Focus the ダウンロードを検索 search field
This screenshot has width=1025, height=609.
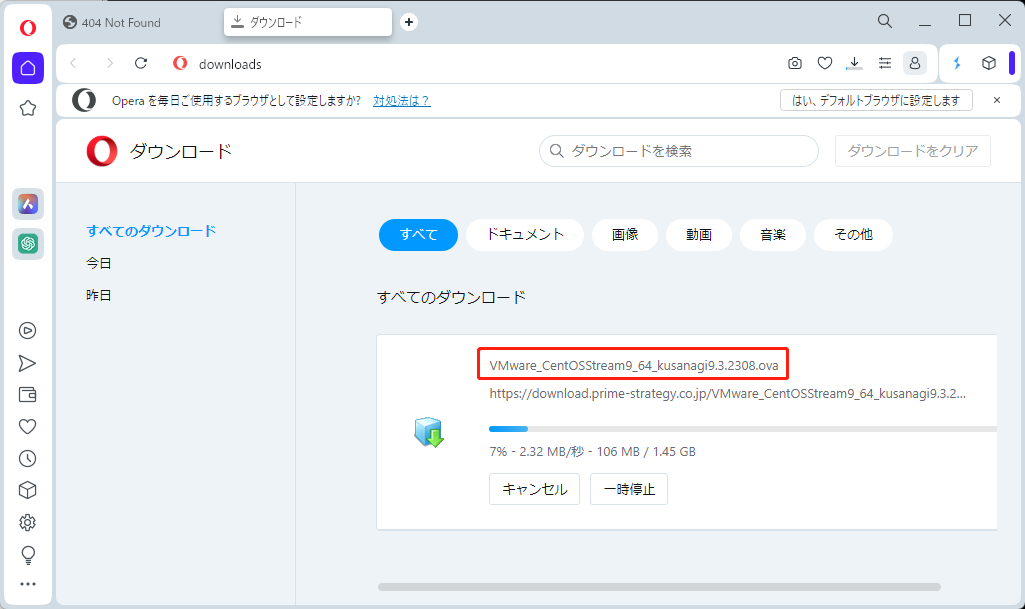679,151
